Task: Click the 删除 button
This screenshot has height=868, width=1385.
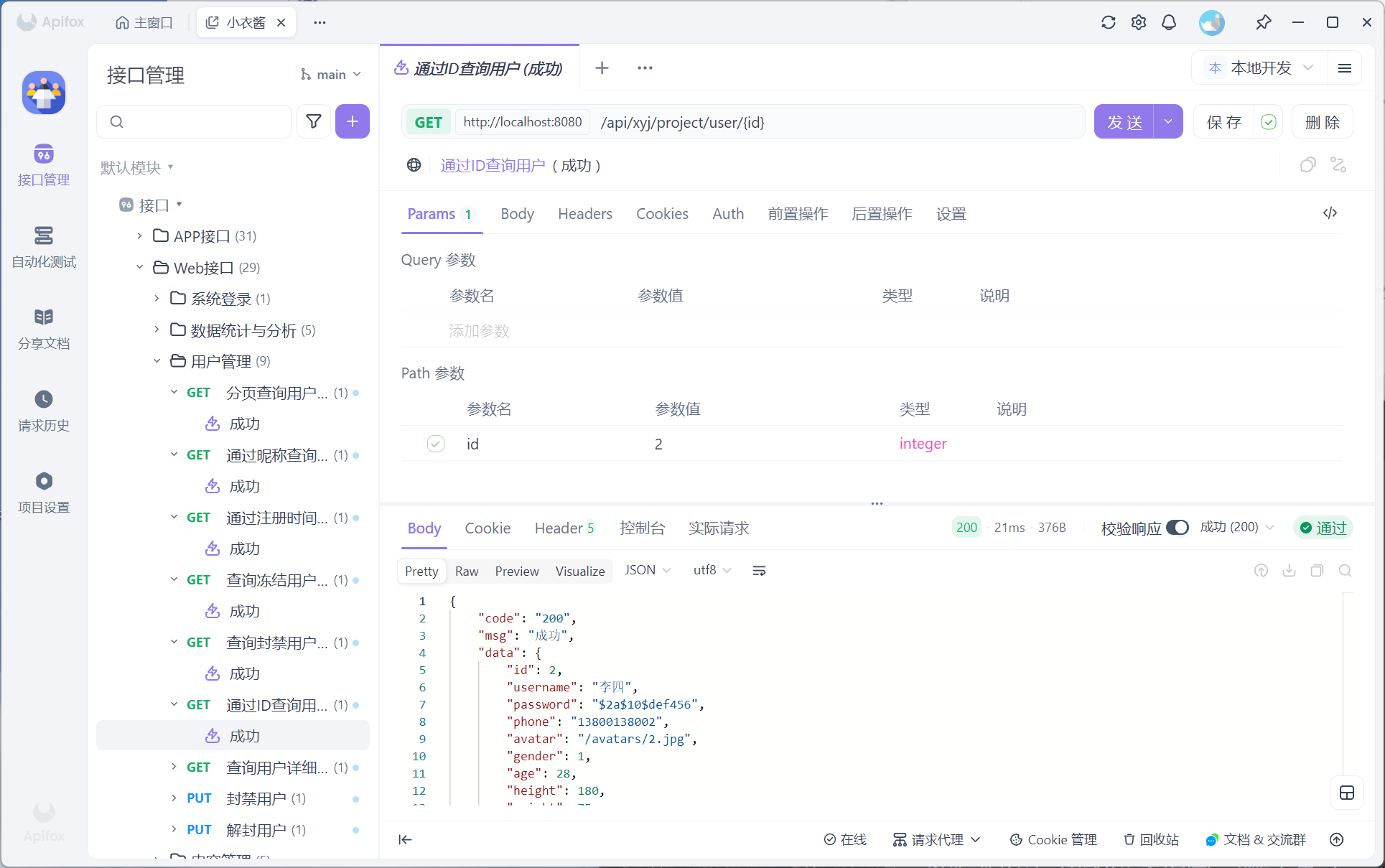Action: (1322, 122)
